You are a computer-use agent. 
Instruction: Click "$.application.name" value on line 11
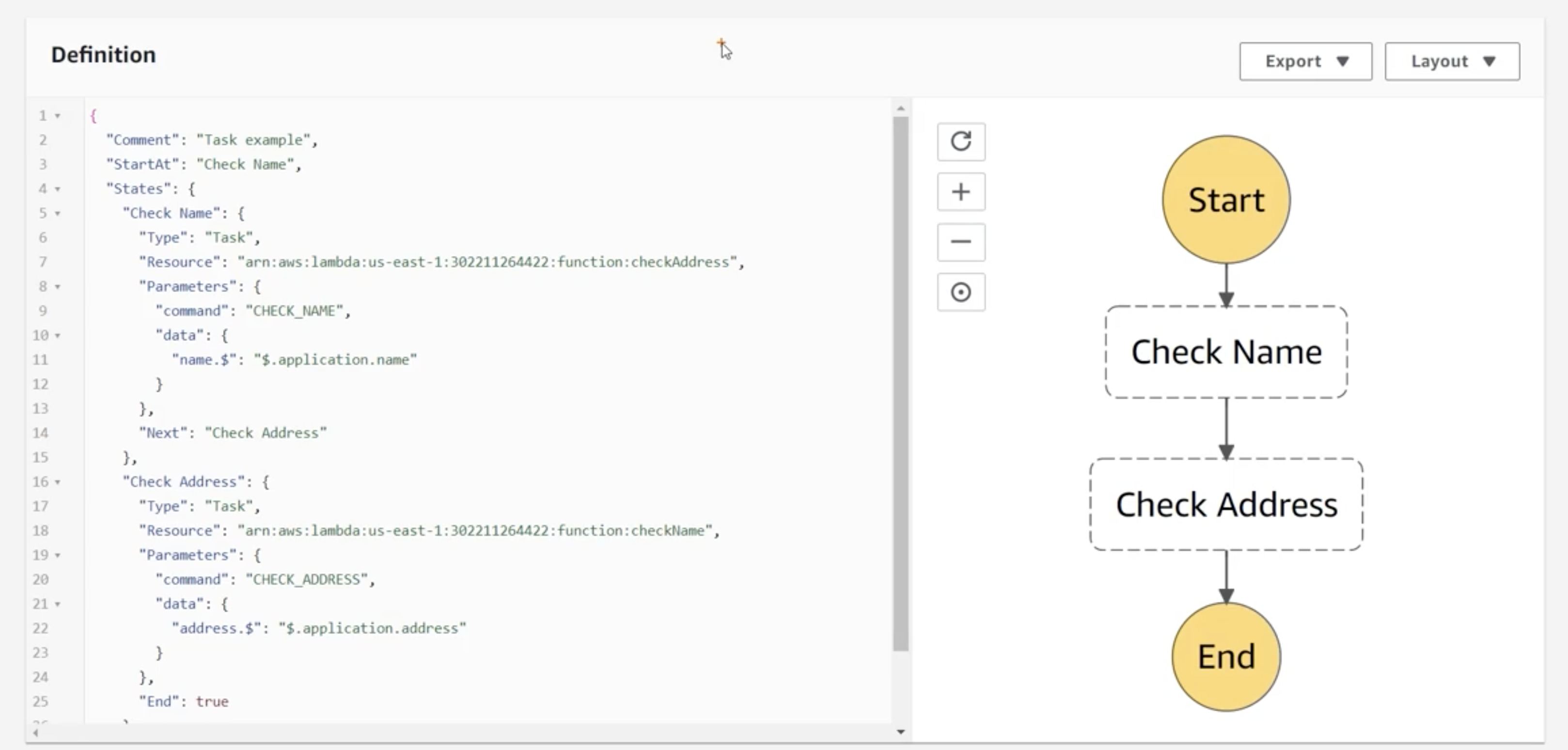pyautogui.click(x=335, y=360)
